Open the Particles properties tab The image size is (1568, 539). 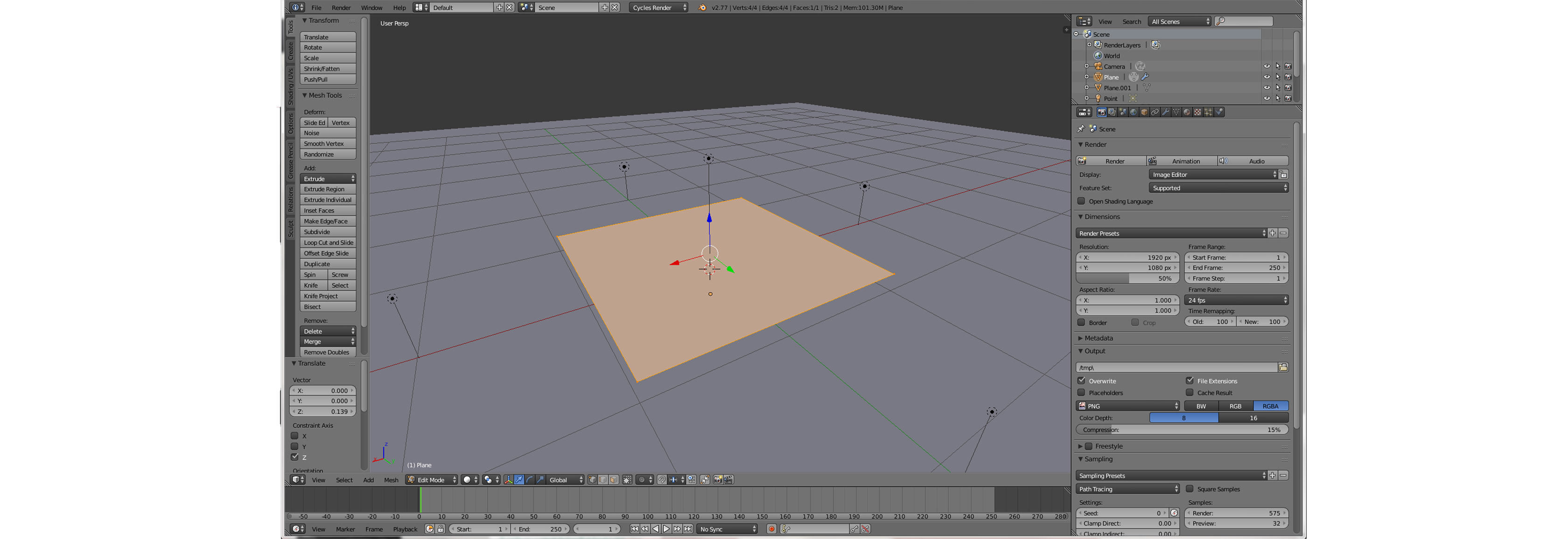pyautogui.click(x=1208, y=112)
